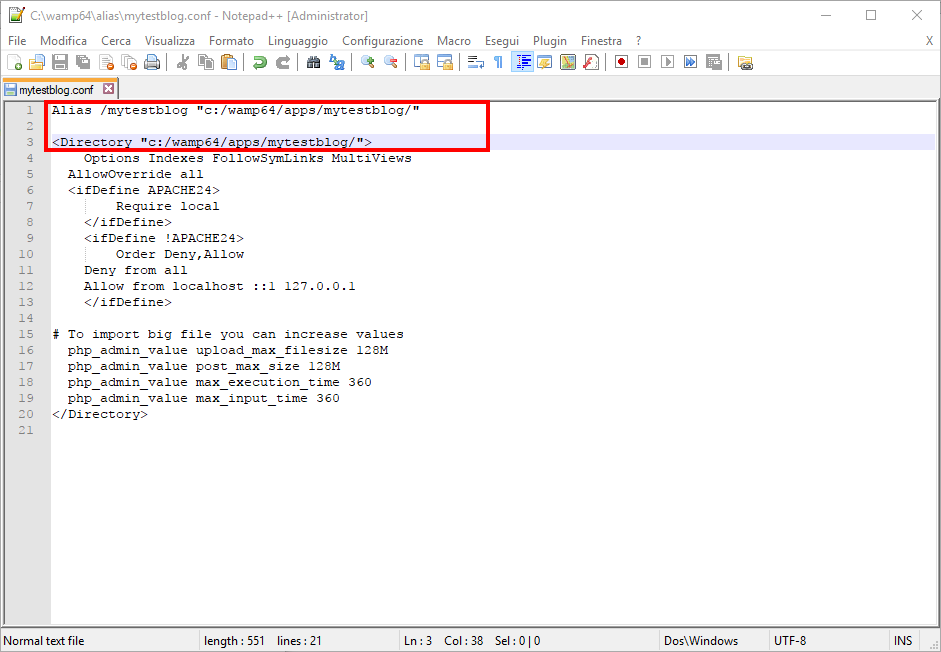Click 'php_admin_value post_max_size 128M' line
The width and height of the screenshot is (941, 652).
coord(204,366)
